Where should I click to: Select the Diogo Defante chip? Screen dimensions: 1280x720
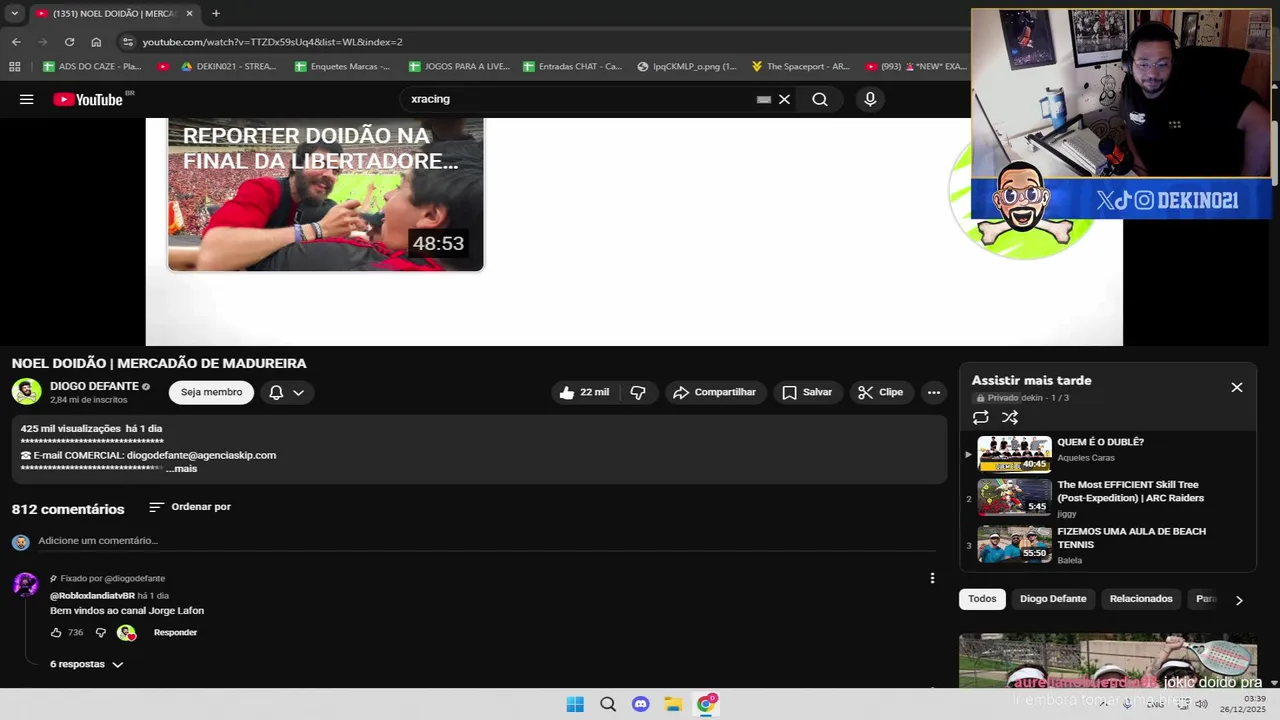click(1053, 599)
